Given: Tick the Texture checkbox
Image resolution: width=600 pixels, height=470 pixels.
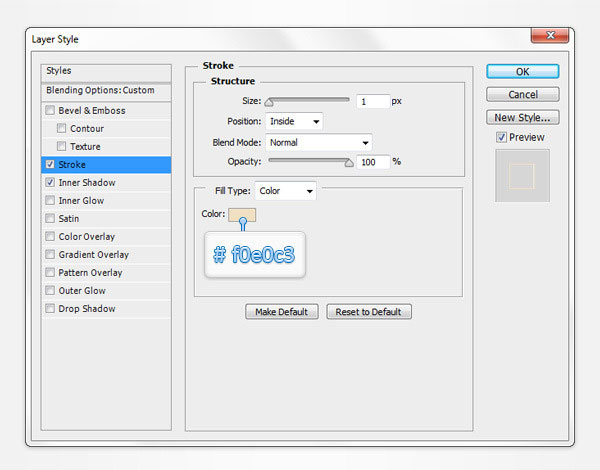Looking at the screenshot, I should pos(61,146).
